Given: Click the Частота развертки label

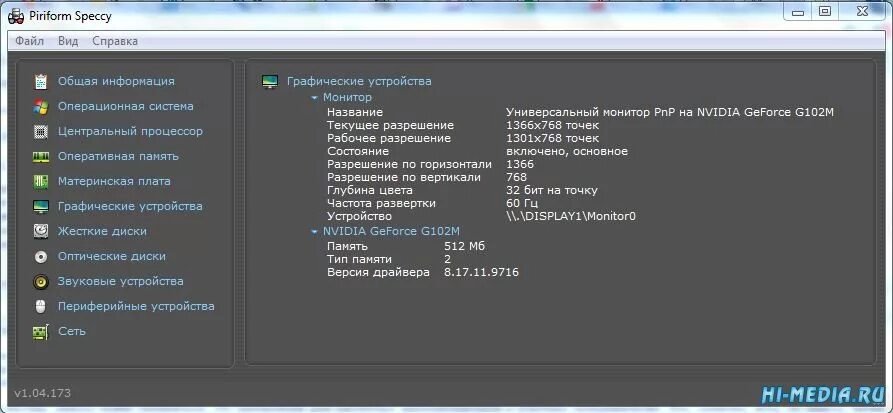Looking at the screenshot, I should (x=382, y=203).
